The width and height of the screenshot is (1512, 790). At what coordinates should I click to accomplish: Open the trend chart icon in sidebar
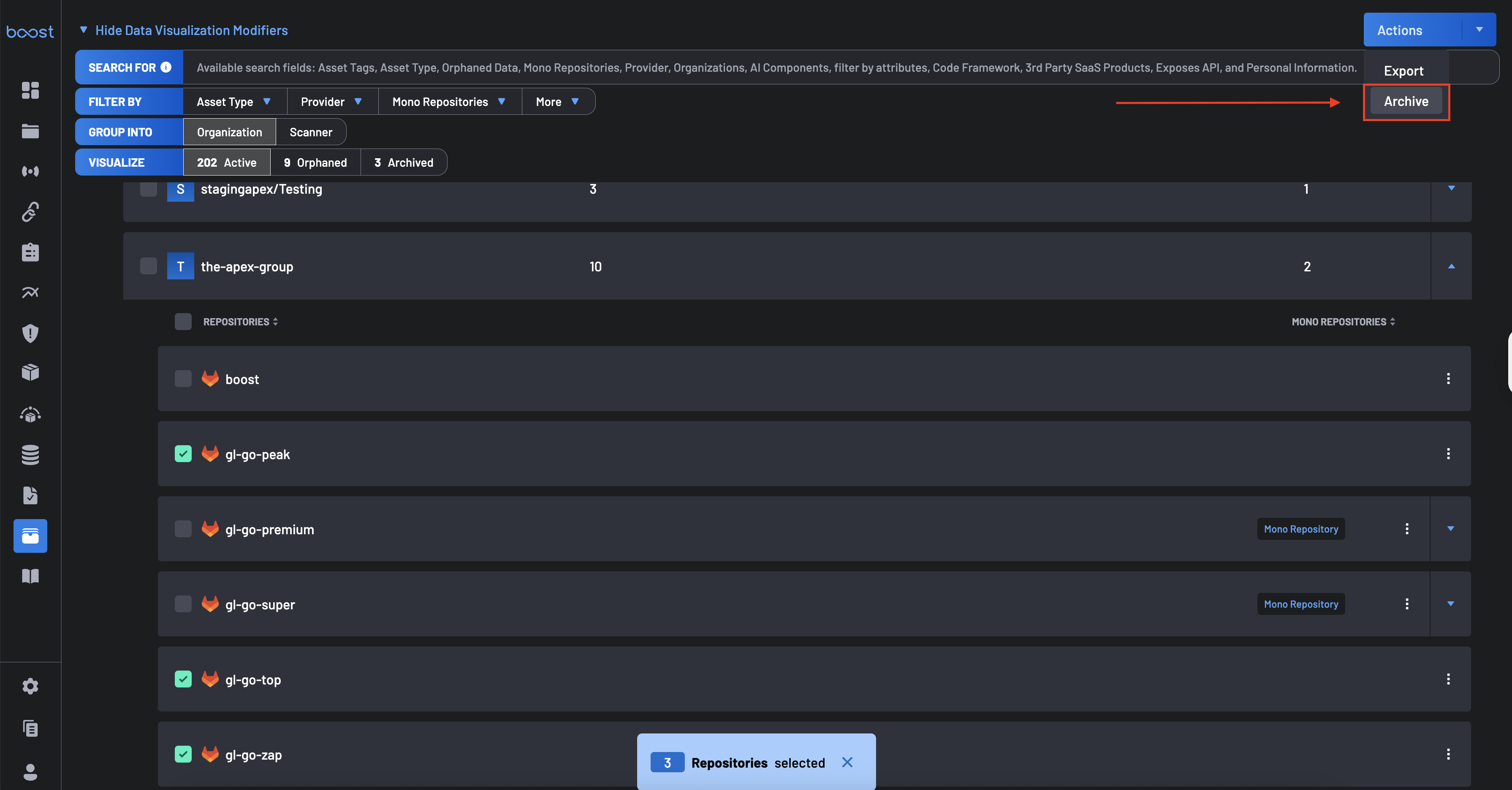[30, 292]
